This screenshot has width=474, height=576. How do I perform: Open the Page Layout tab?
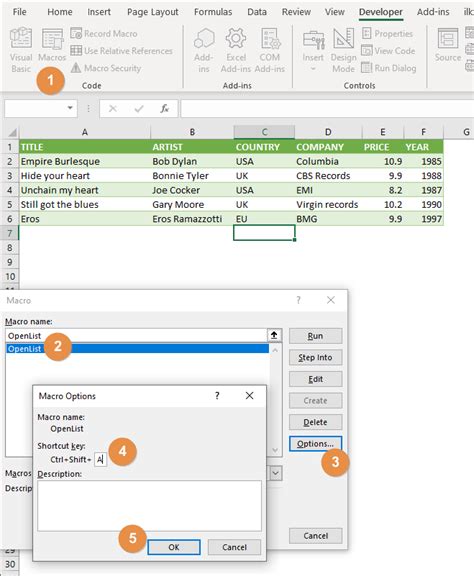[x=152, y=12]
